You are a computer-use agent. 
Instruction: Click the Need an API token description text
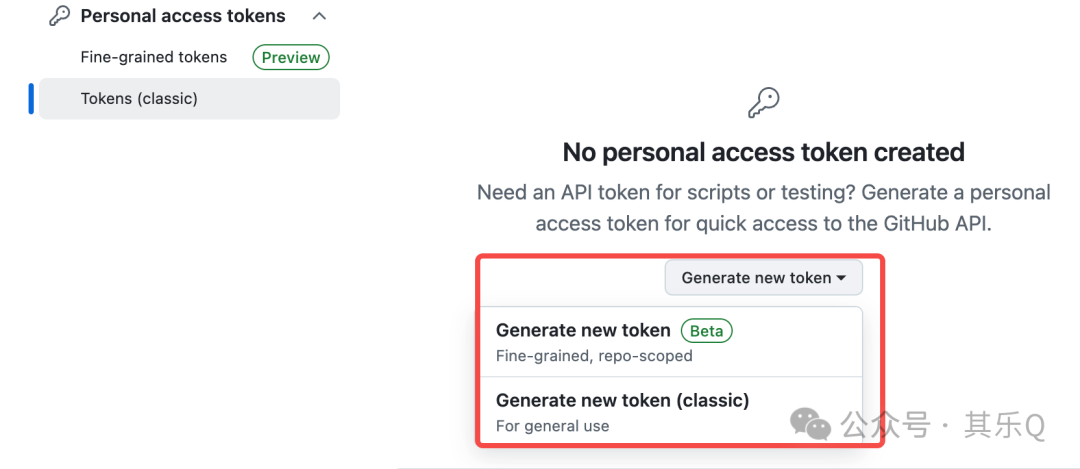(x=763, y=208)
